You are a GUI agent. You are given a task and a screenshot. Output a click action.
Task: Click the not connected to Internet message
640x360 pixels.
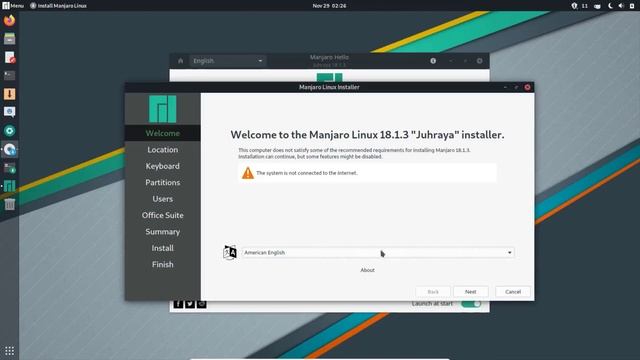pyautogui.click(x=307, y=173)
